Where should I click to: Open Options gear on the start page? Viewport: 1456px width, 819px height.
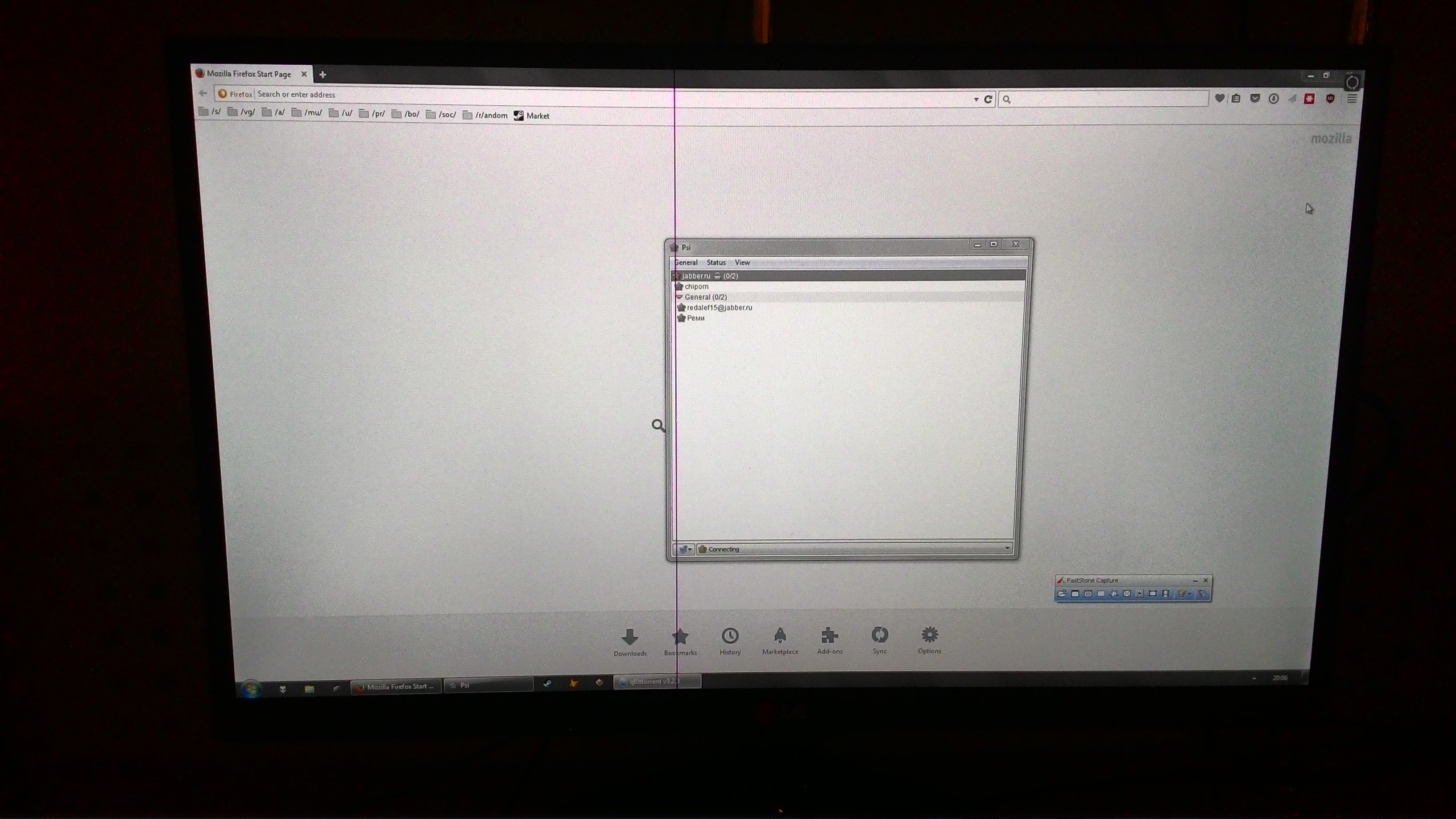[x=929, y=640]
